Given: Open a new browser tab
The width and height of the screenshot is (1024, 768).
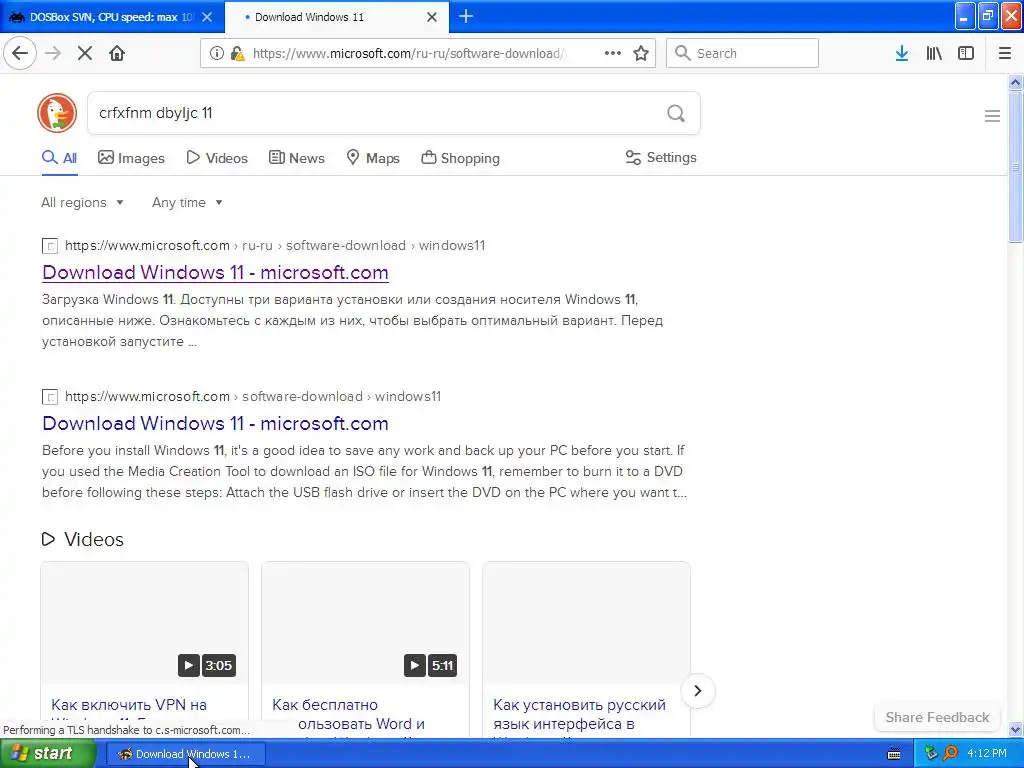Looking at the screenshot, I should pyautogui.click(x=466, y=16).
